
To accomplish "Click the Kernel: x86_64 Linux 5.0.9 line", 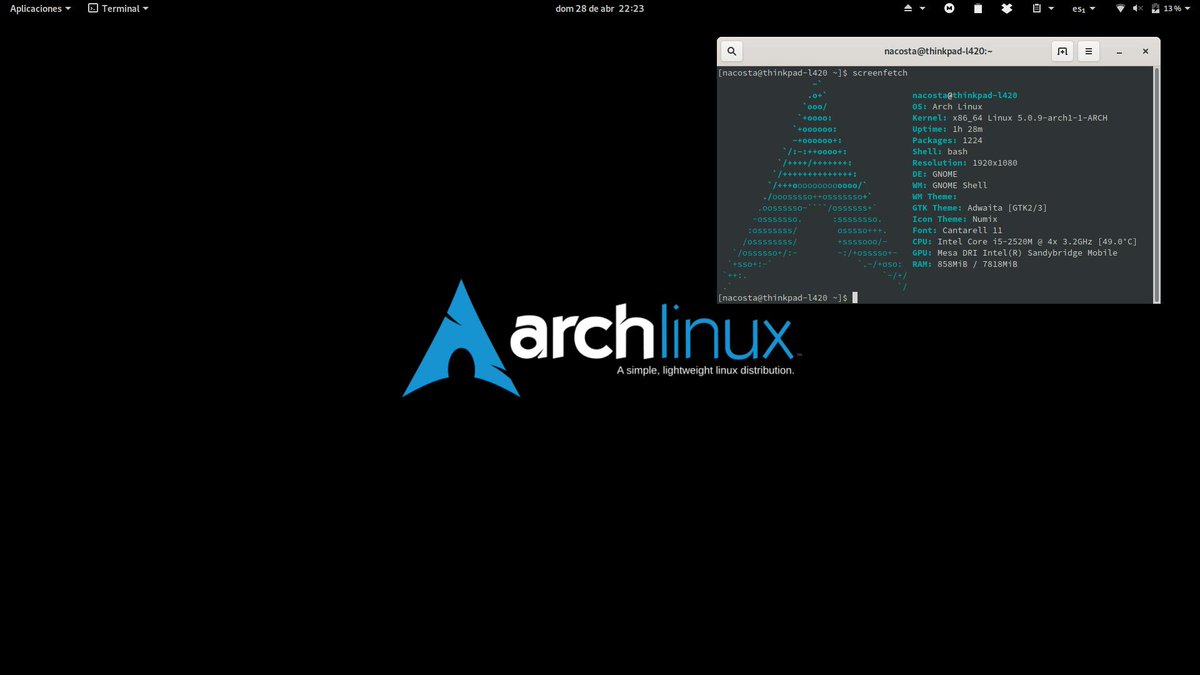I will click(1009, 118).
